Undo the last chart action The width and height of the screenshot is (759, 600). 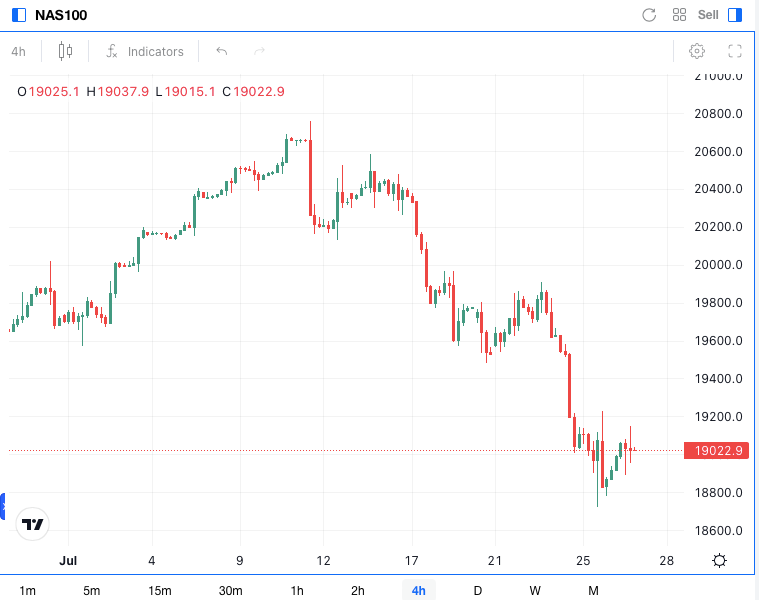(x=222, y=51)
